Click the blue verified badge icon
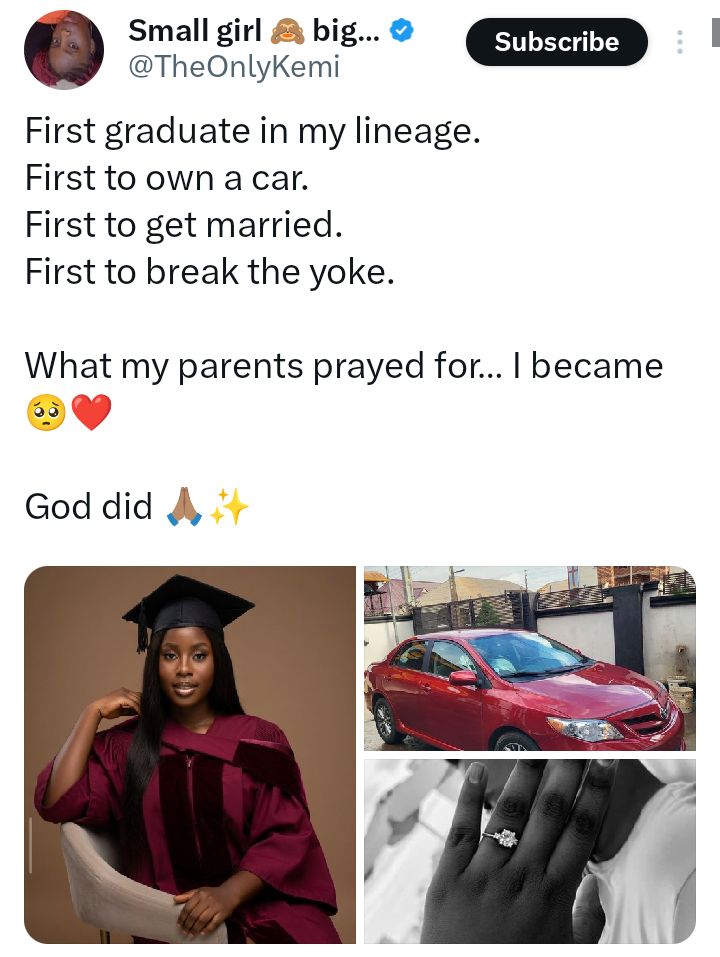The image size is (720, 957). tap(400, 30)
